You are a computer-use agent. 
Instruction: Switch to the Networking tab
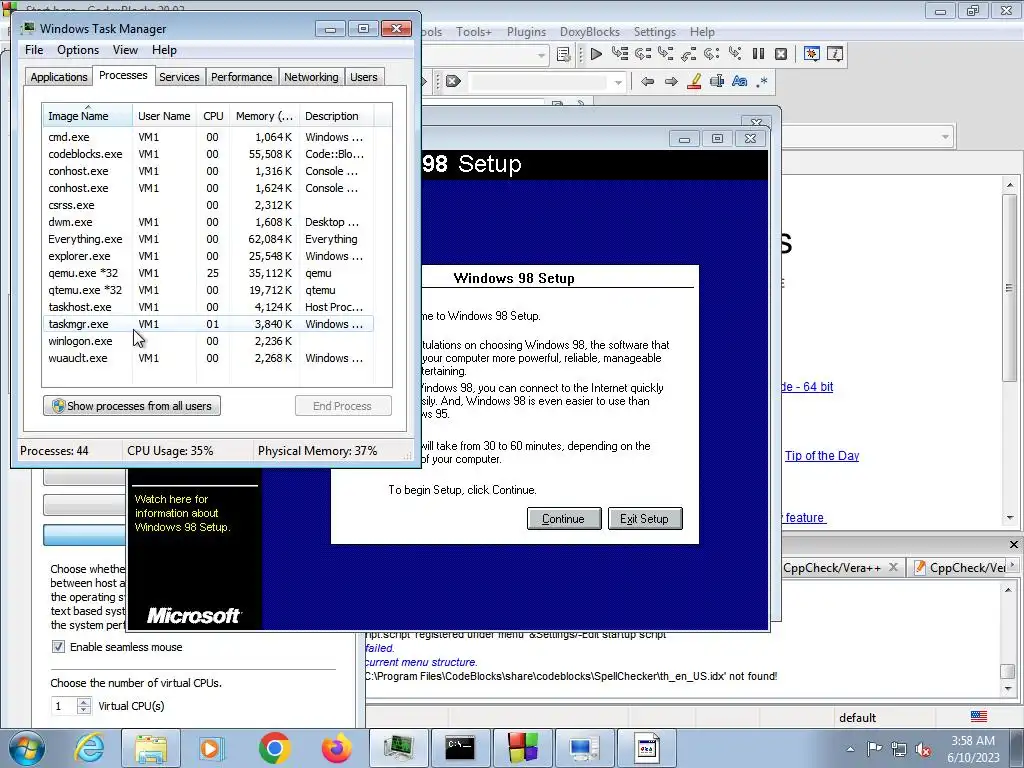tap(311, 77)
